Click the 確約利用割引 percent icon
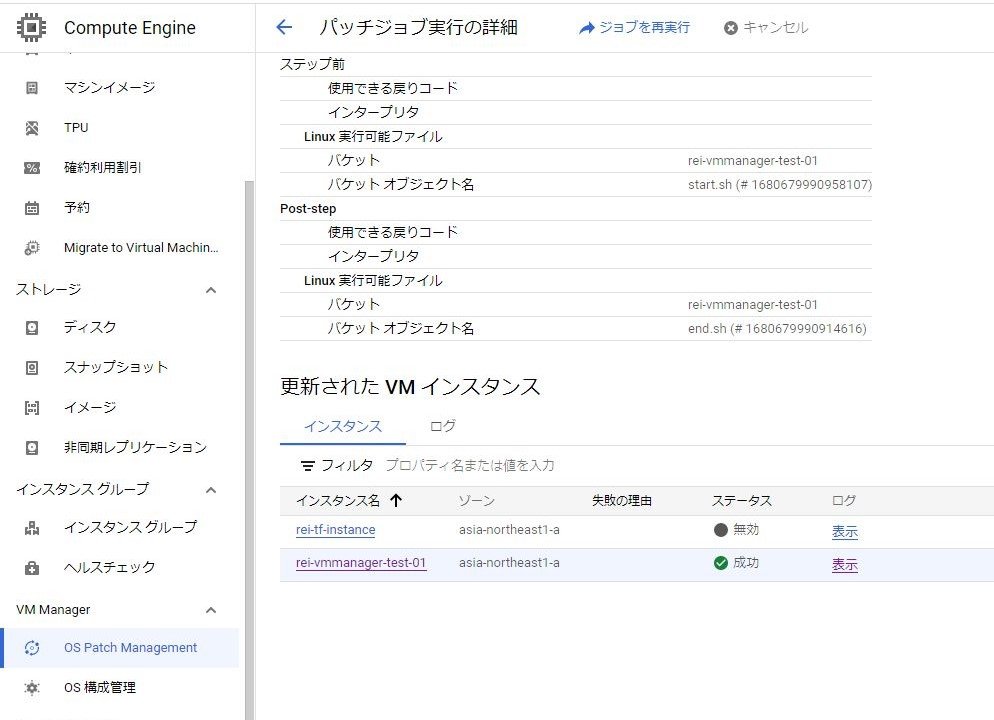The height and width of the screenshot is (720, 994). 32,168
